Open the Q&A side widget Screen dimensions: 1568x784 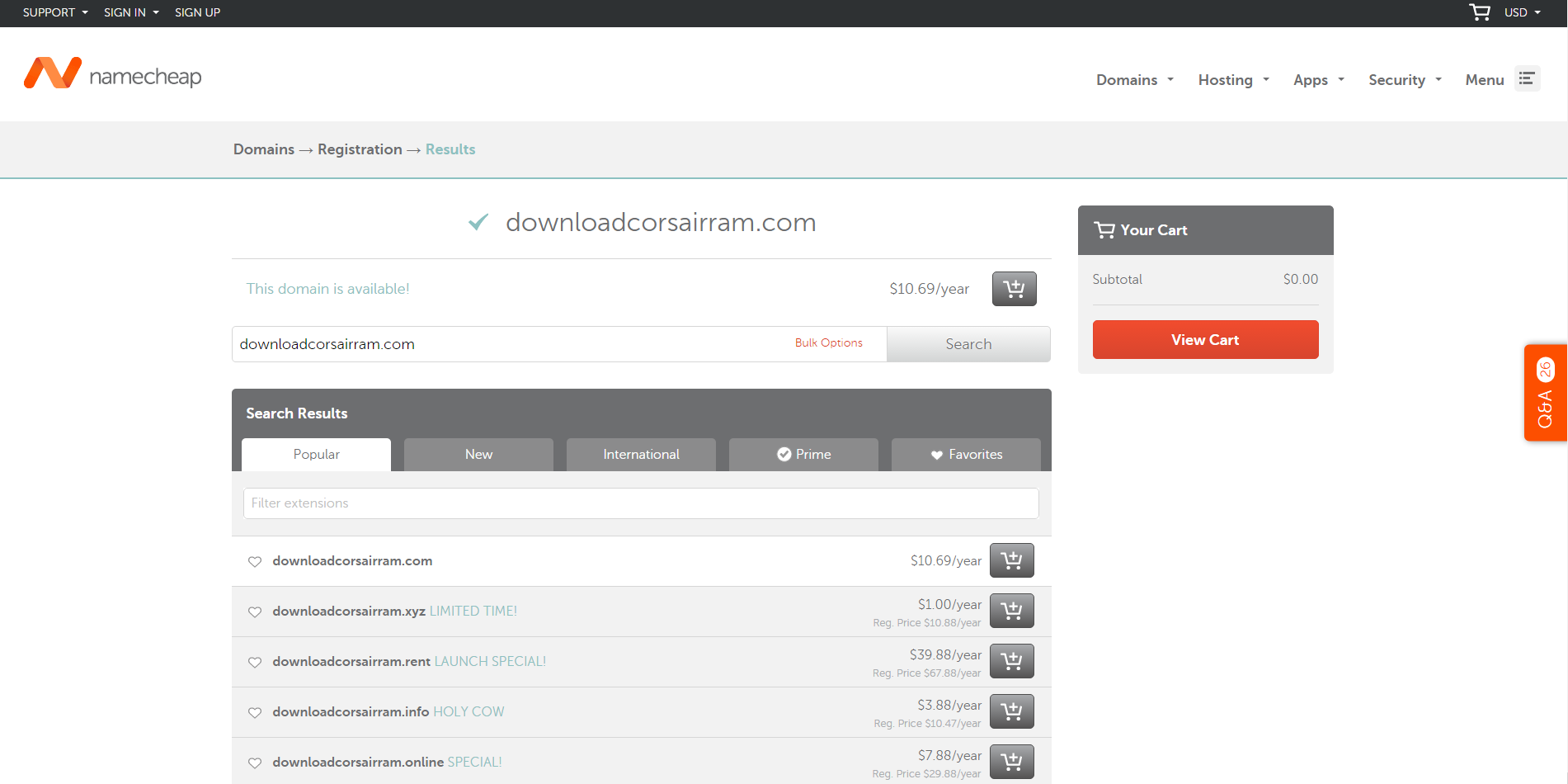1545,393
